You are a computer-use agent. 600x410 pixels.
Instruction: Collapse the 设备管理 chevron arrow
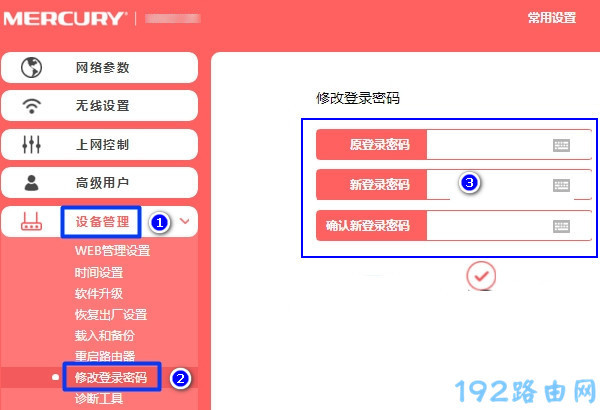pyautogui.click(x=185, y=221)
